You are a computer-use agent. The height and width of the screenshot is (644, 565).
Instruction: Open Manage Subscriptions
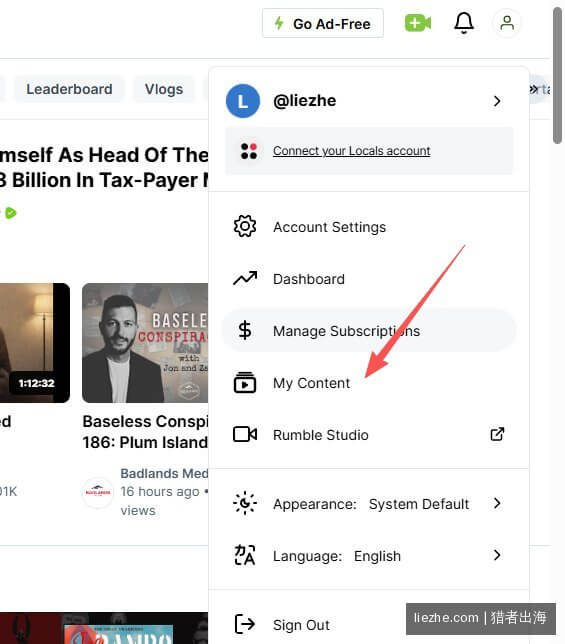click(x=369, y=331)
